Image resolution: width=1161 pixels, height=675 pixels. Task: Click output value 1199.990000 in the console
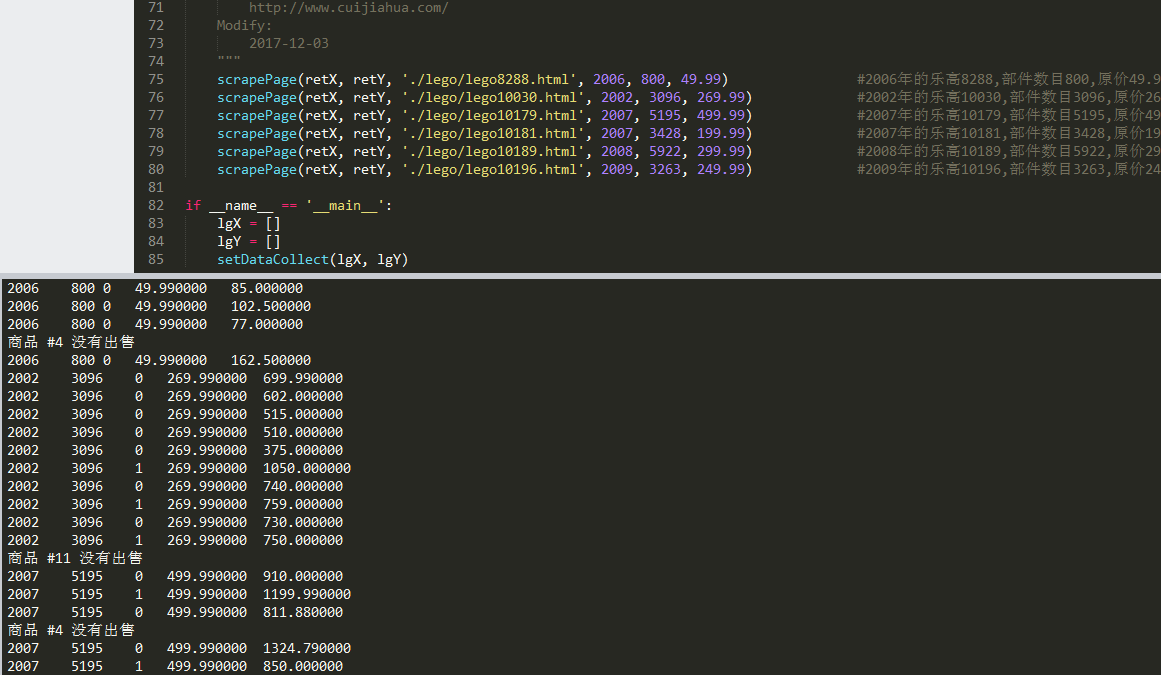click(307, 594)
